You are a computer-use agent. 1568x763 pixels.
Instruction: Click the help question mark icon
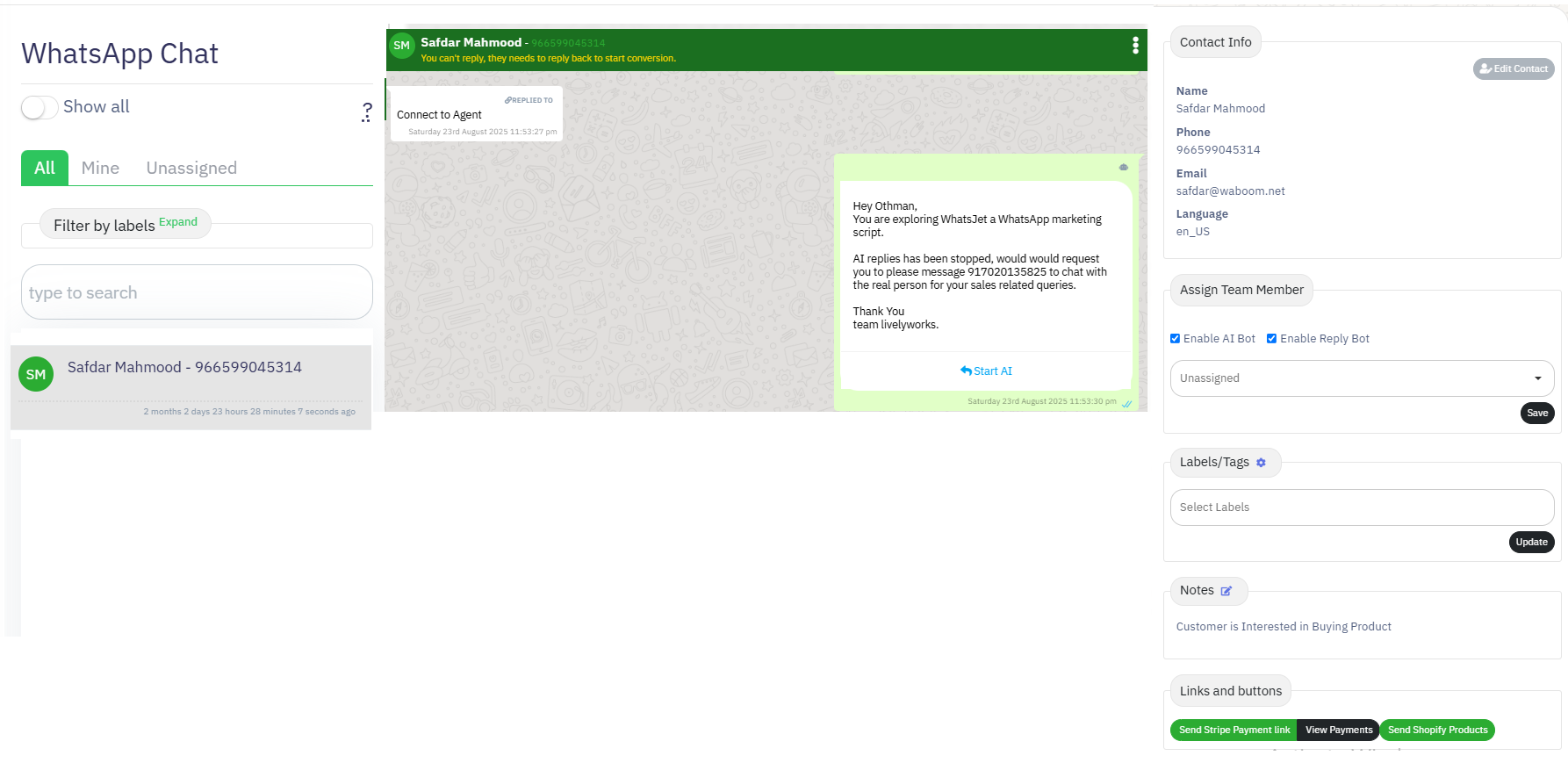tap(367, 112)
